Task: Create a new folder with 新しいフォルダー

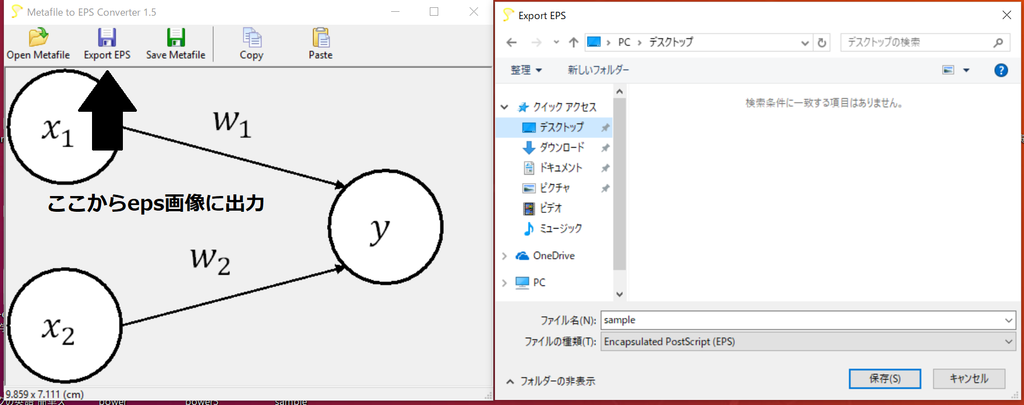Action: click(598, 70)
